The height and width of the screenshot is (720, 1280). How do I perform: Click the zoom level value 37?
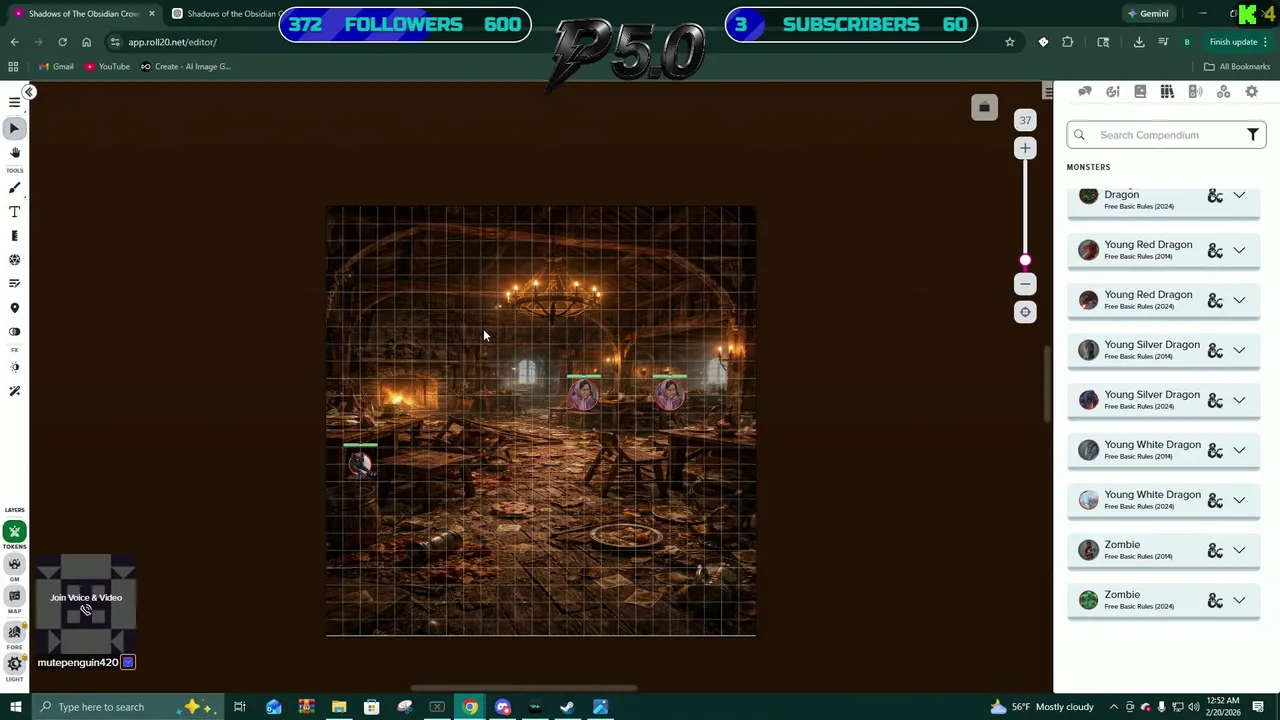point(1025,120)
